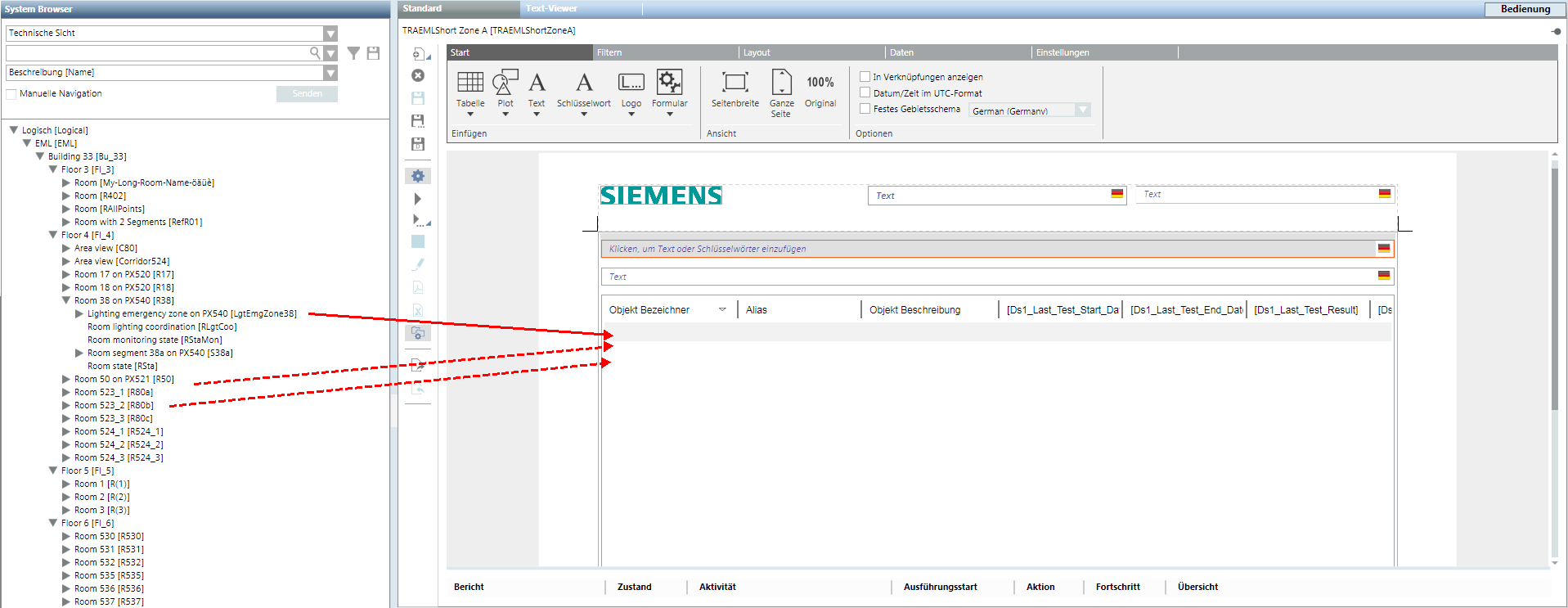
Task: Switch to the Filtern ribbon tab
Action: [x=609, y=52]
